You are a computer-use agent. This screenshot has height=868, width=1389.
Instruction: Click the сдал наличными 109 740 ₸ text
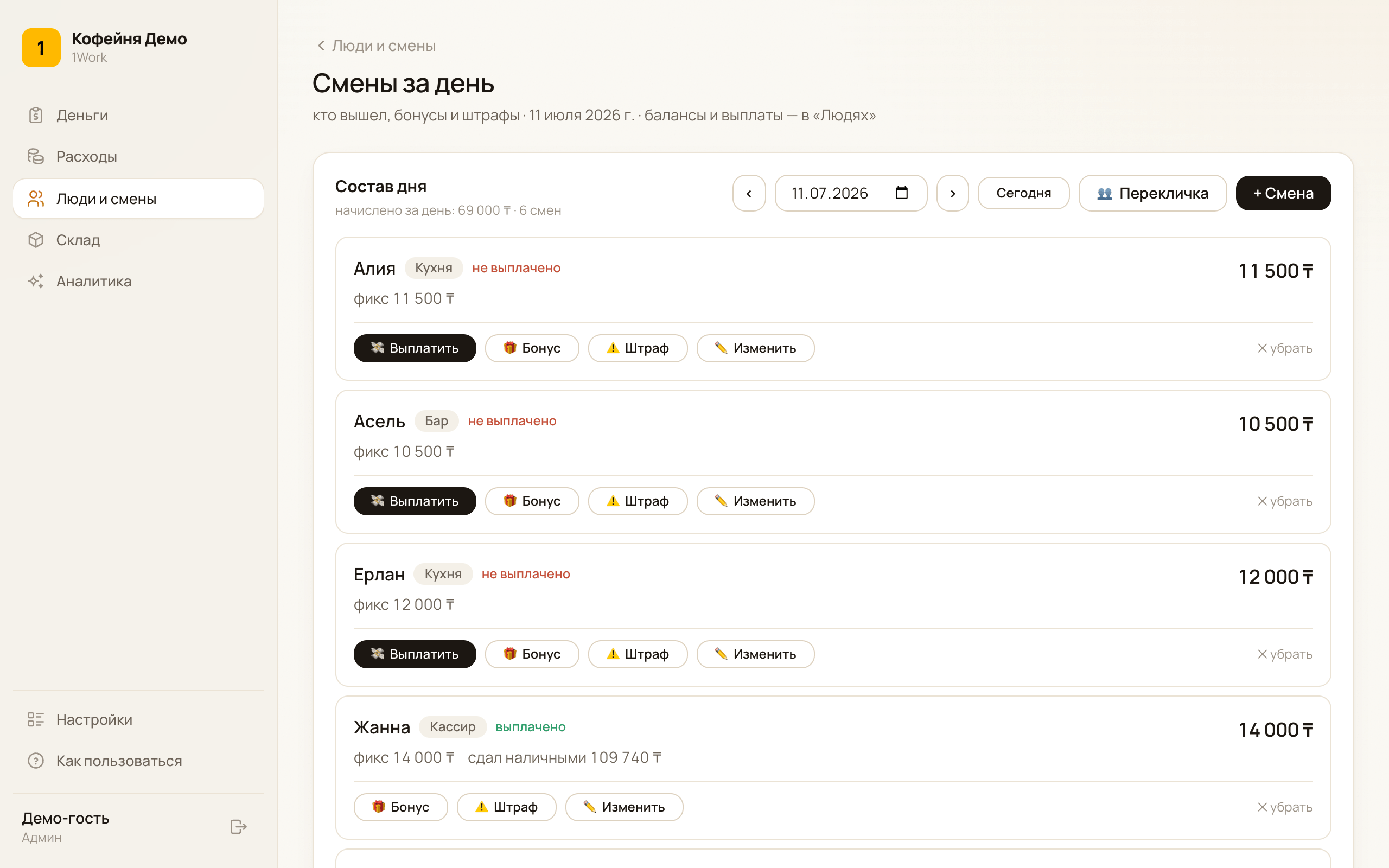tap(564, 758)
